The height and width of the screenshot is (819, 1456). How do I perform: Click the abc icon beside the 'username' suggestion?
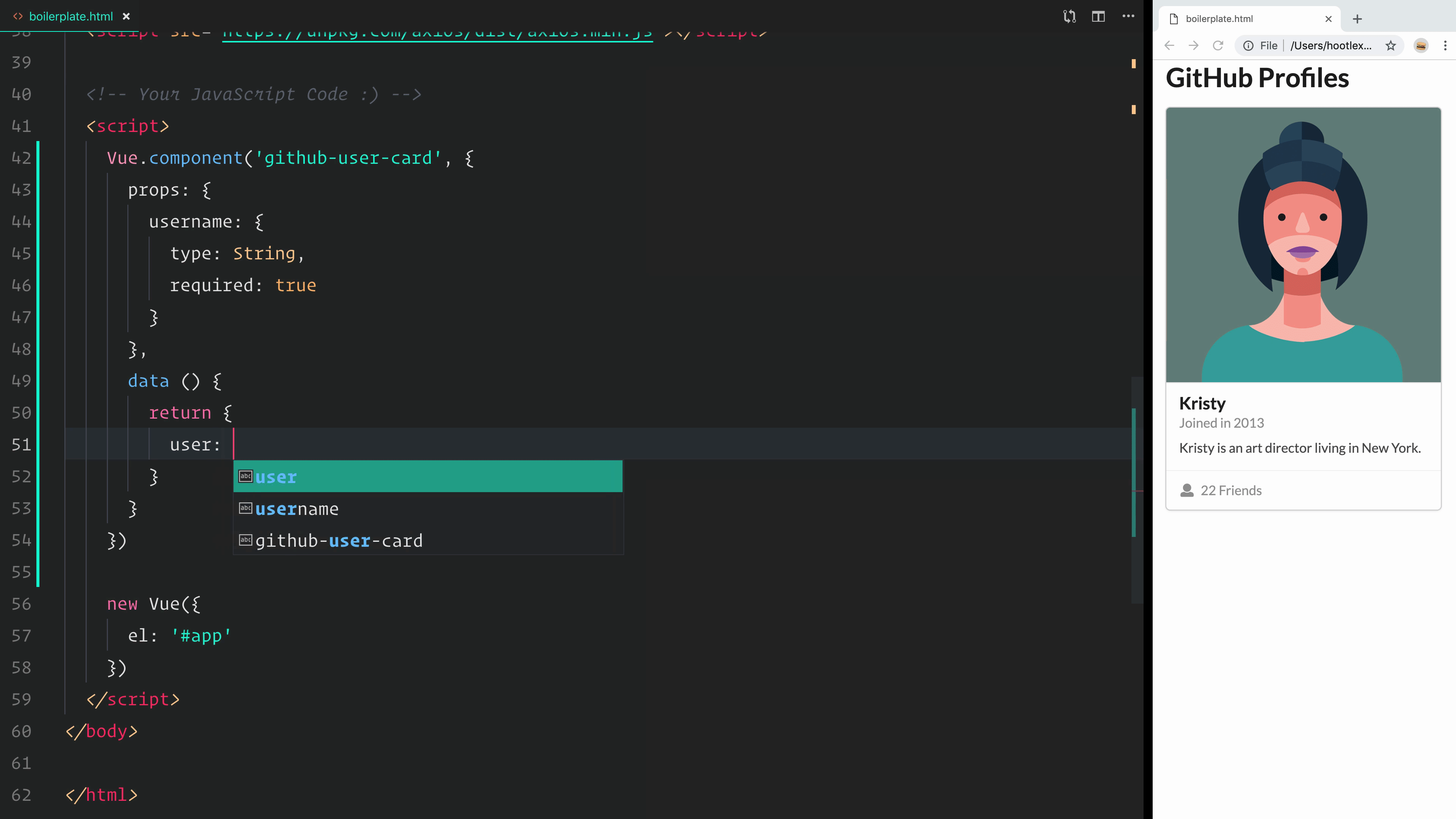245,508
